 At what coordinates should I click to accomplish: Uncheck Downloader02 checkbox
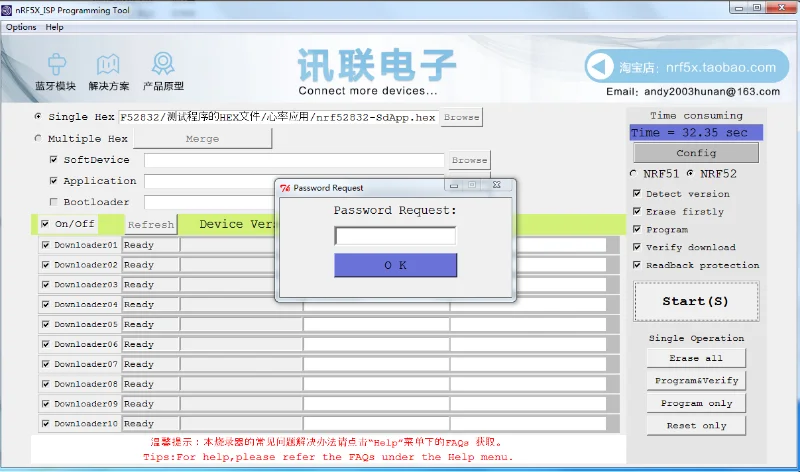(46, 265)
